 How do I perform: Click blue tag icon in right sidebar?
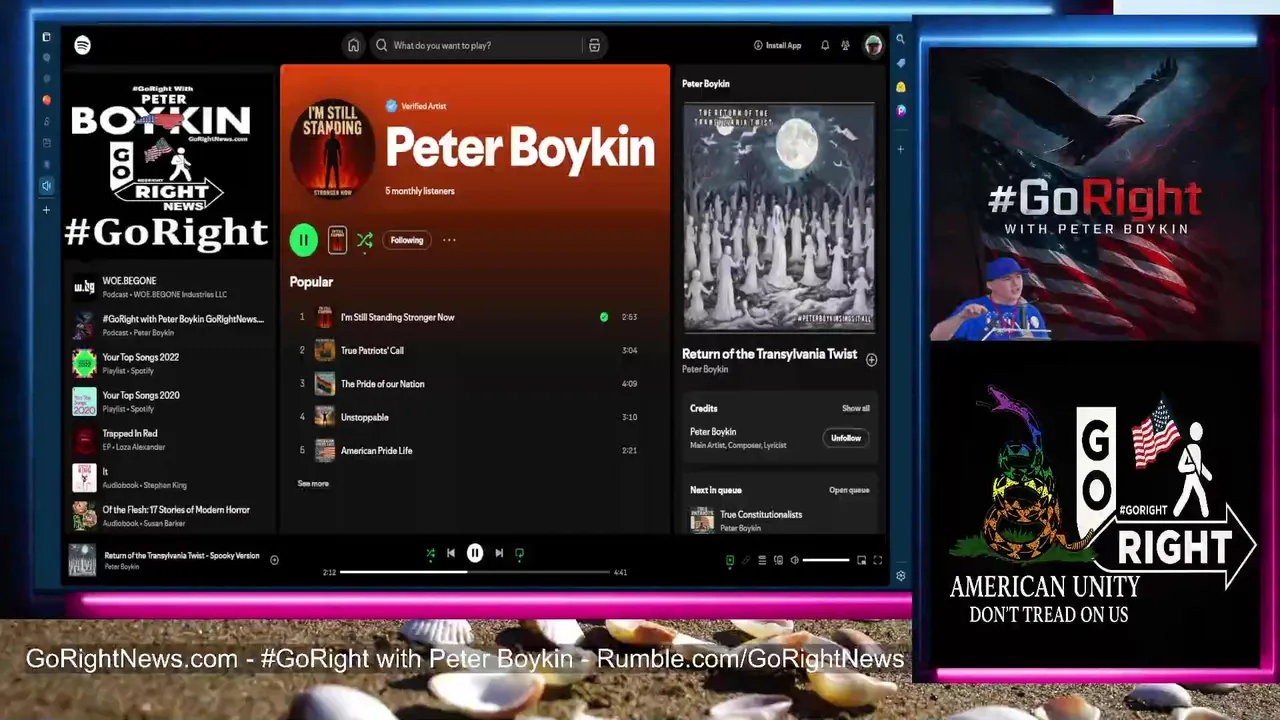(x=900, y=63)
